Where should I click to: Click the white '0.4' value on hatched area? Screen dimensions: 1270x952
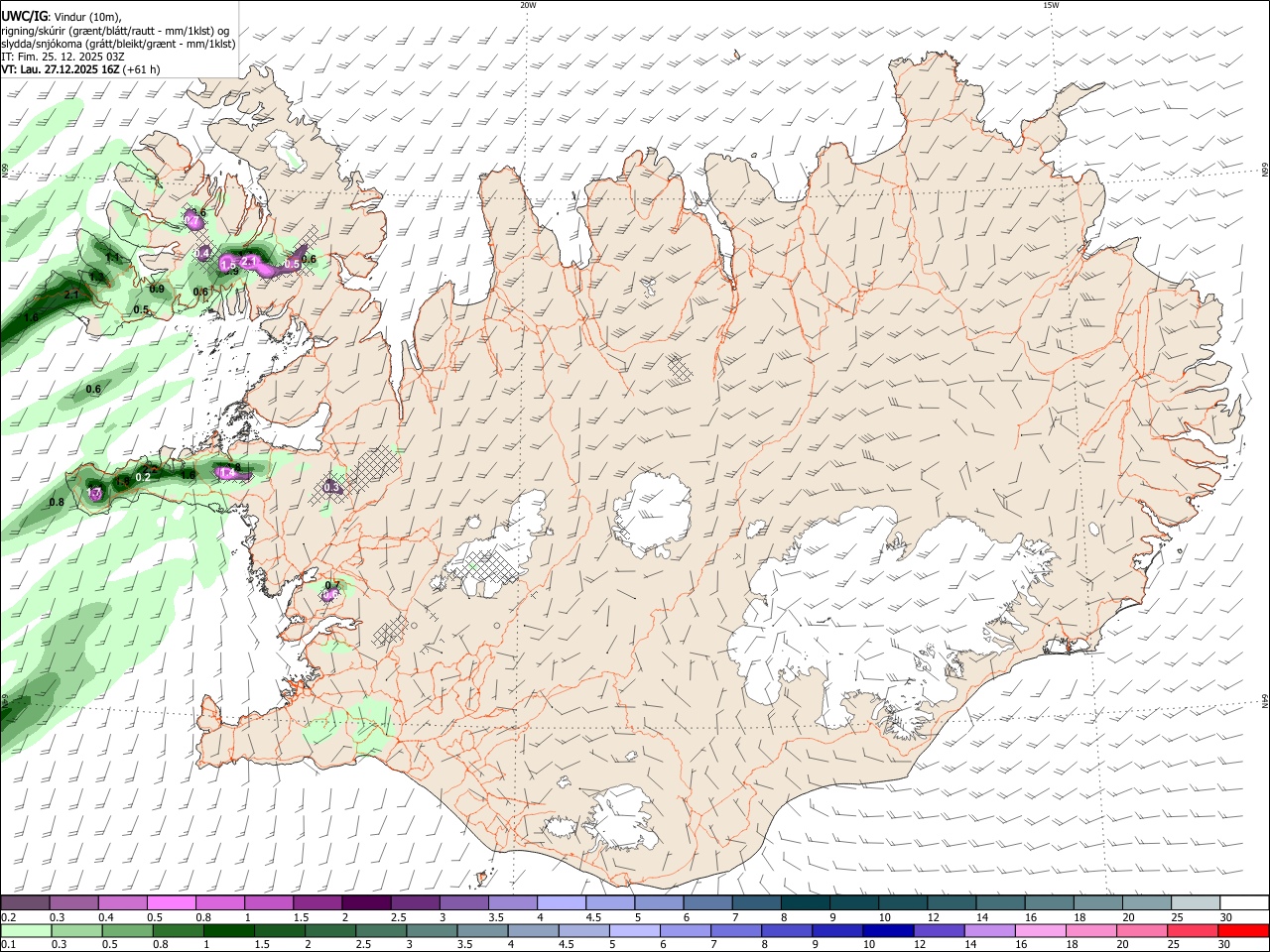point(201,254)
